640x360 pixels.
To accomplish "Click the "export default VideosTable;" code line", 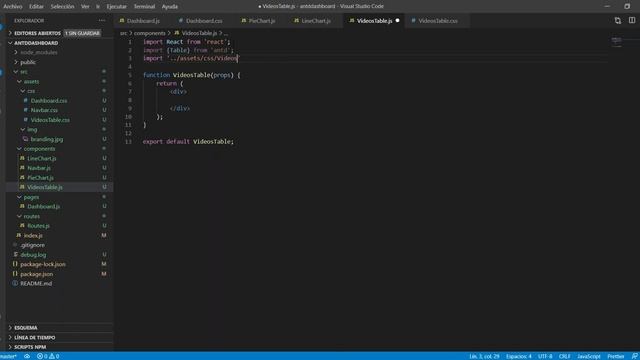I will click(x=188, y=142).
